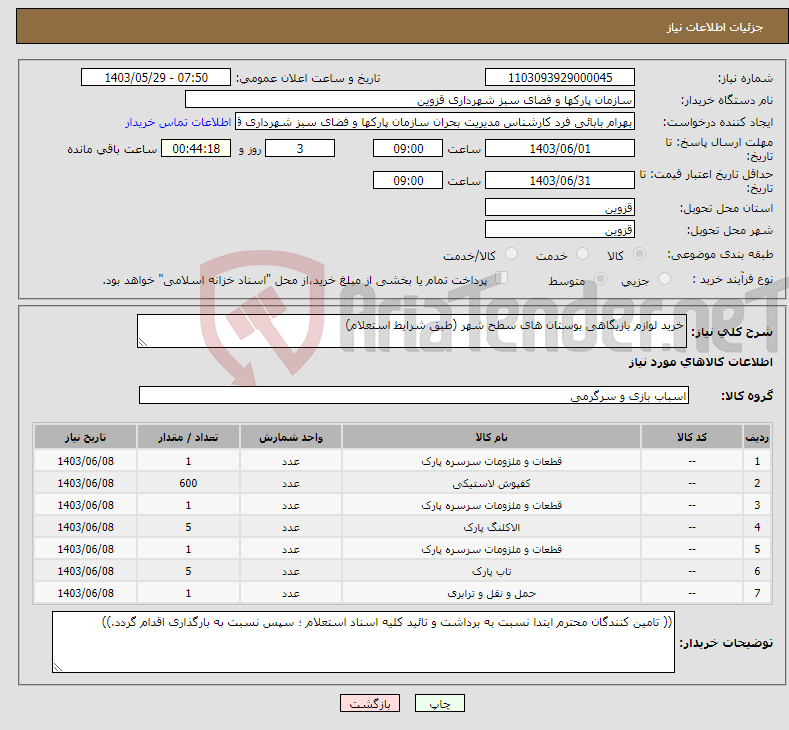Click the کد کالا column header
Viewport: 789px width, 730px height.
pos(691,437)
